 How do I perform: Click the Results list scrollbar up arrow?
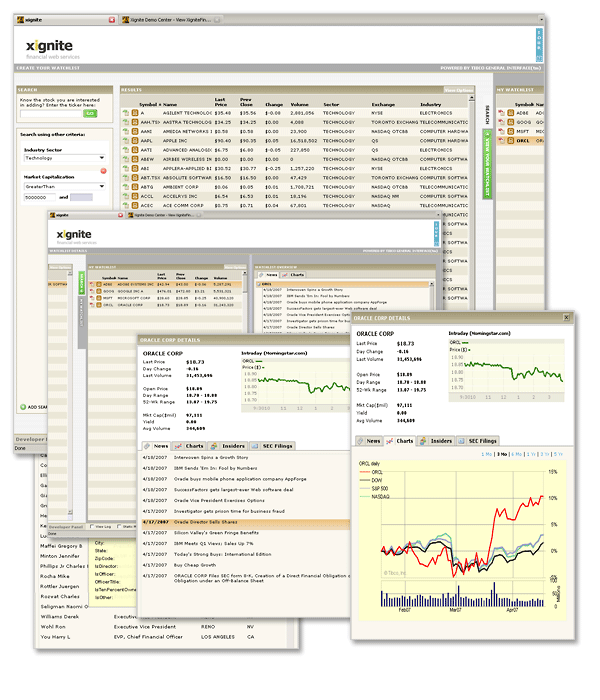[471, 98]
